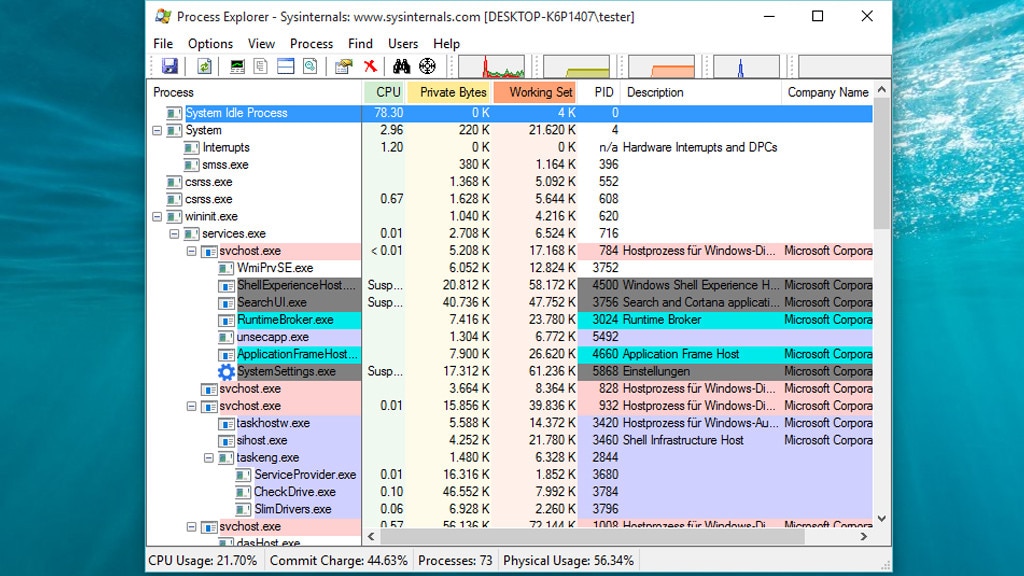Open the Users menu

pos(403,43)
